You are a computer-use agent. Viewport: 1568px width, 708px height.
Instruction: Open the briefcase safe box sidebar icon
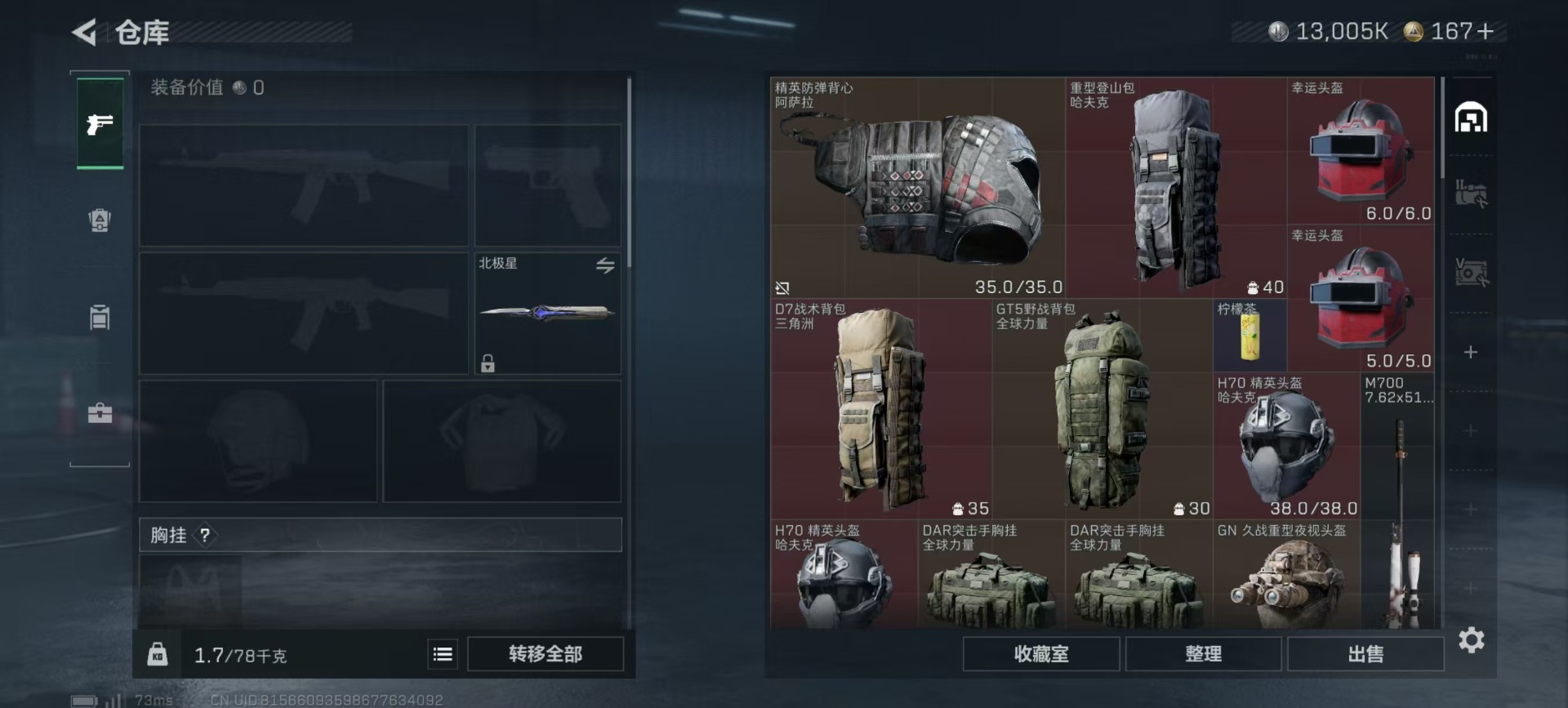tap(100, 412)
